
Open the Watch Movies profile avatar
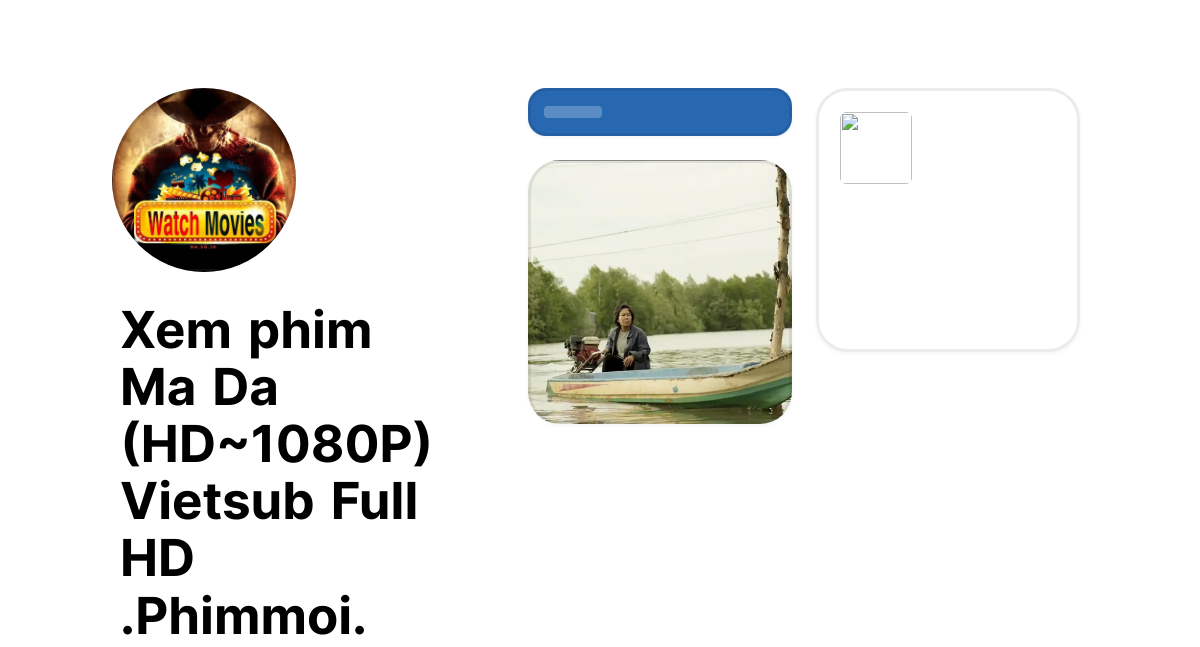(x=204, y=180)
